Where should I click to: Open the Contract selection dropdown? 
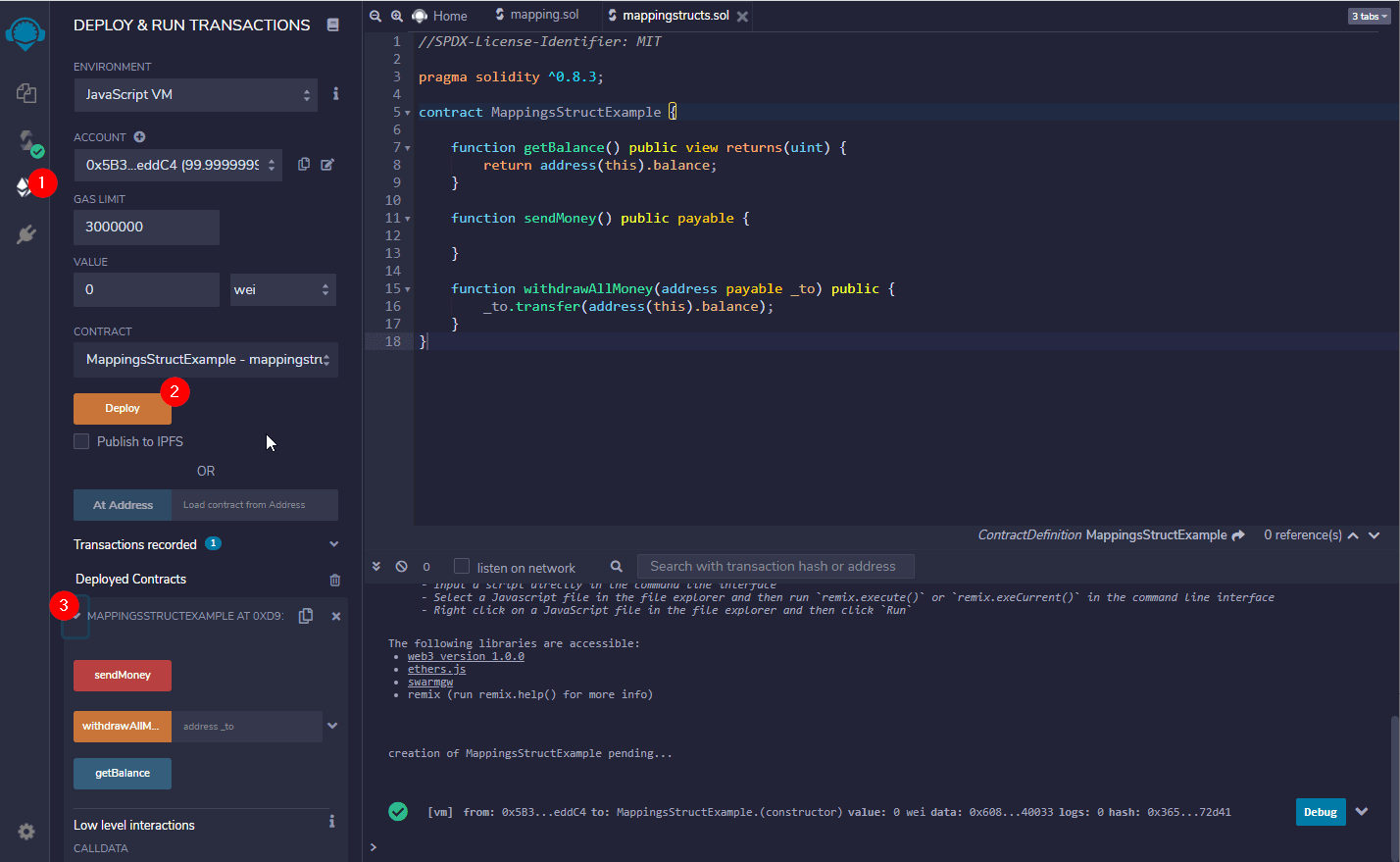[206, 360]
